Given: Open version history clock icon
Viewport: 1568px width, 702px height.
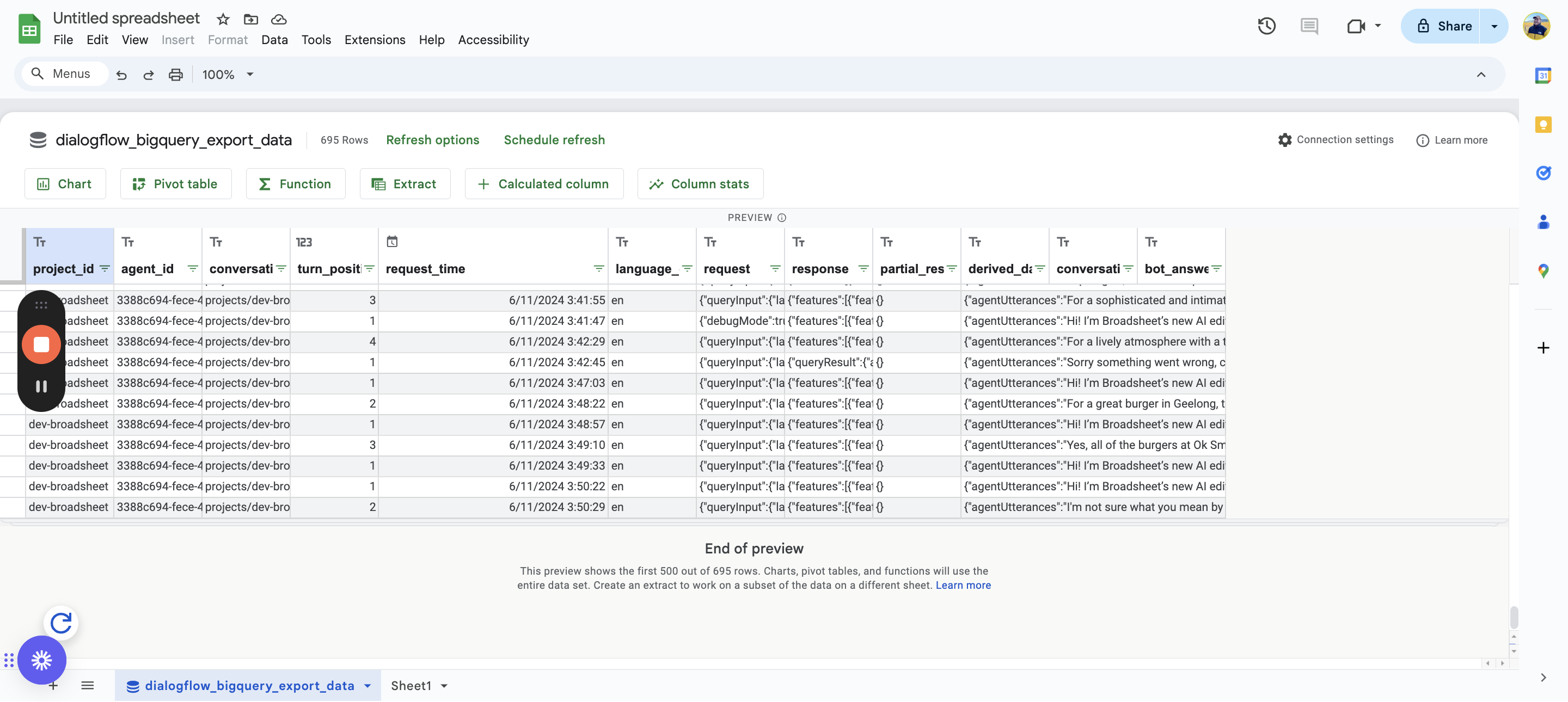Looking at the screenshot, I should pos(1266,26).
